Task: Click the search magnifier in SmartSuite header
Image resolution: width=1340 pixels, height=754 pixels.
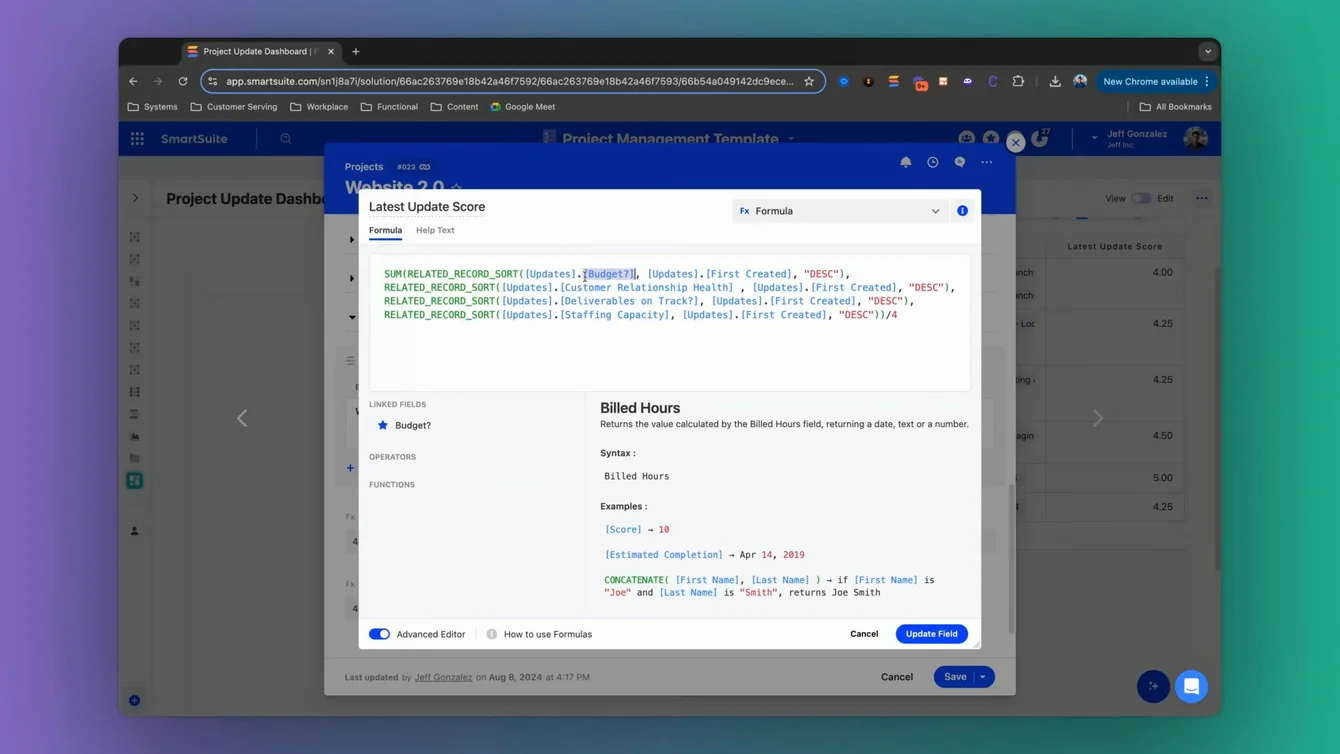Action: 286,139
